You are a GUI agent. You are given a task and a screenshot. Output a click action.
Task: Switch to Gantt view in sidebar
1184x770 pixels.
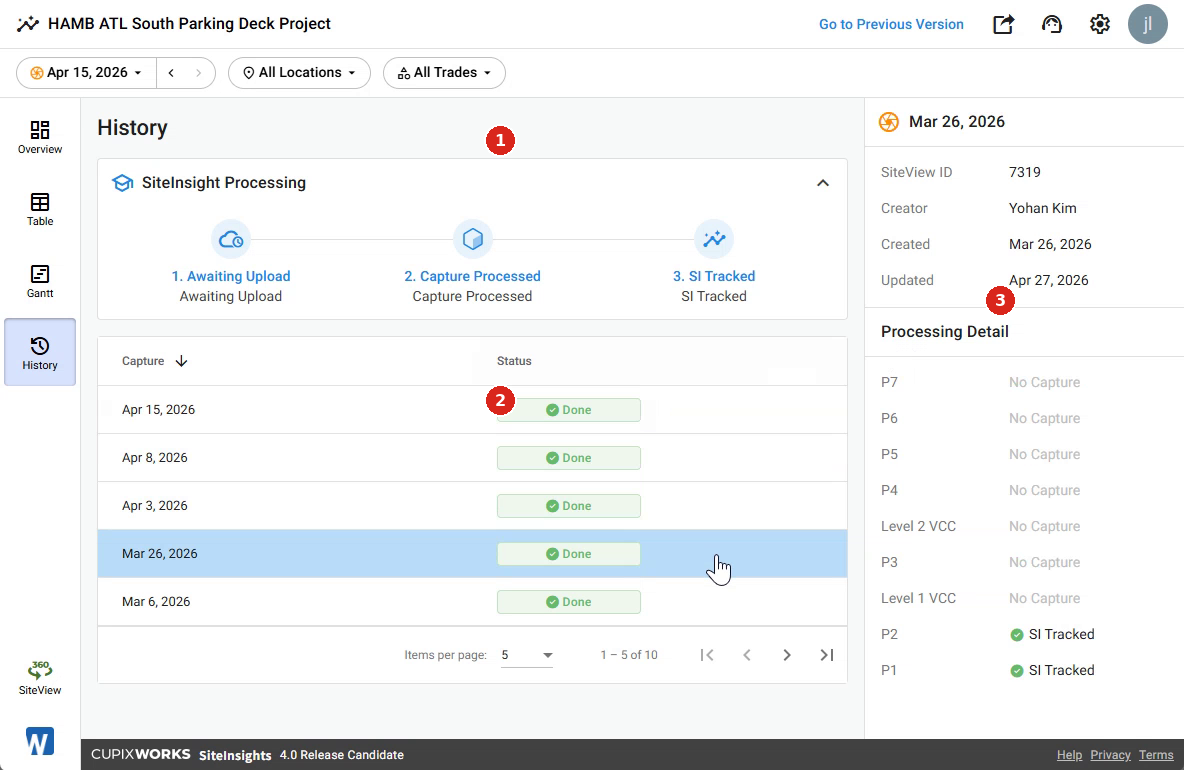click(x=40, y=281)
